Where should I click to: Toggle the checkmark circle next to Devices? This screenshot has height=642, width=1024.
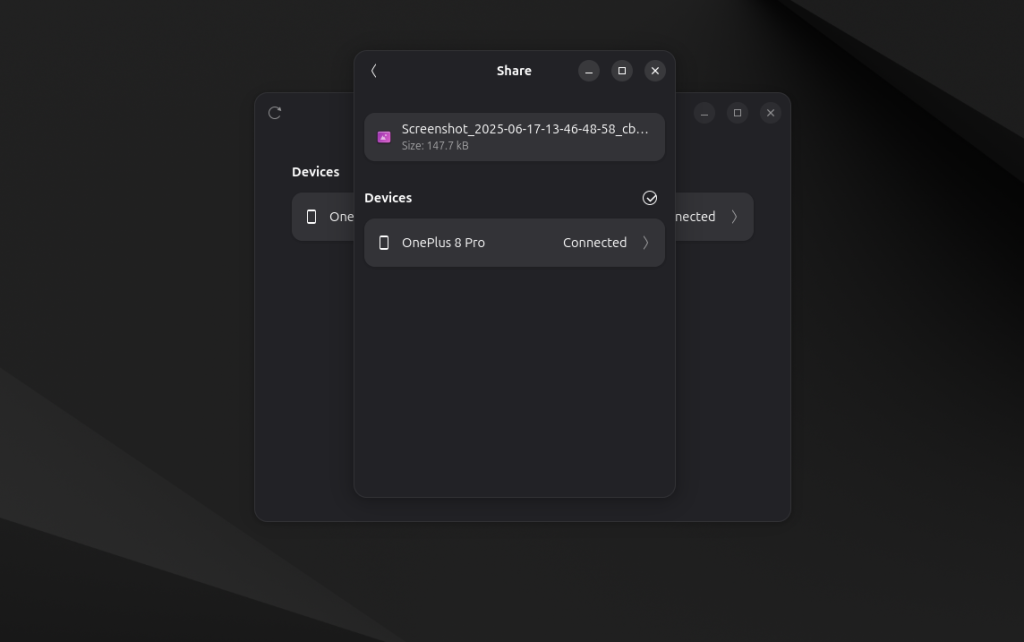[x=650, y=198]
